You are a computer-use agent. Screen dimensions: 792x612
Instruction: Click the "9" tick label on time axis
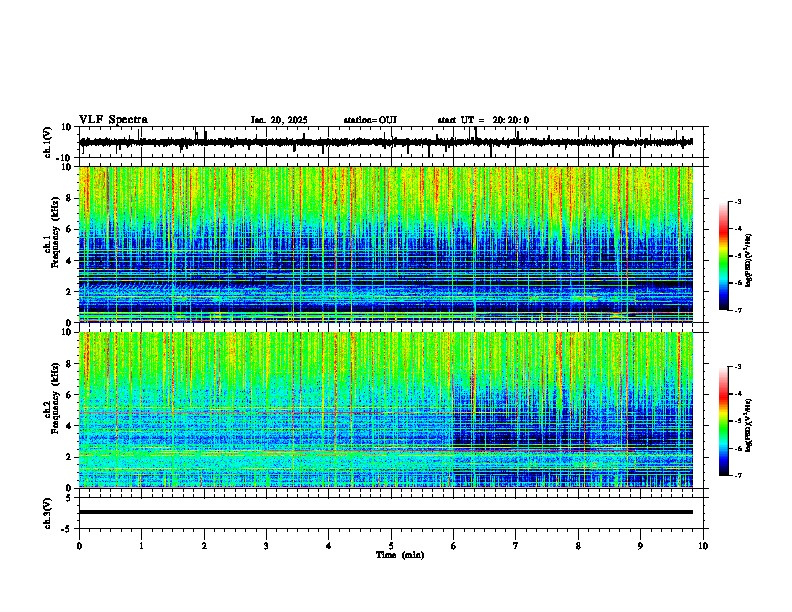pos(640,546)
